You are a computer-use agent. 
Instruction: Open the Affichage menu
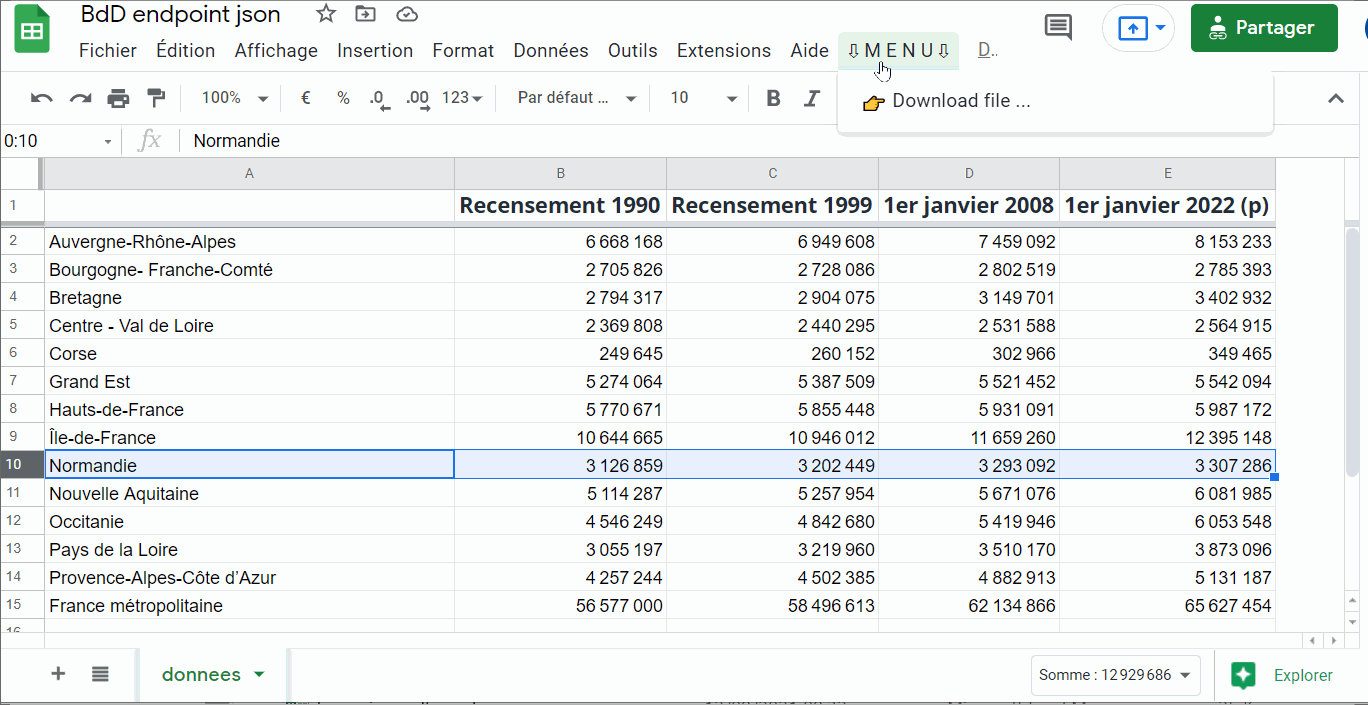tap(276, 50)
